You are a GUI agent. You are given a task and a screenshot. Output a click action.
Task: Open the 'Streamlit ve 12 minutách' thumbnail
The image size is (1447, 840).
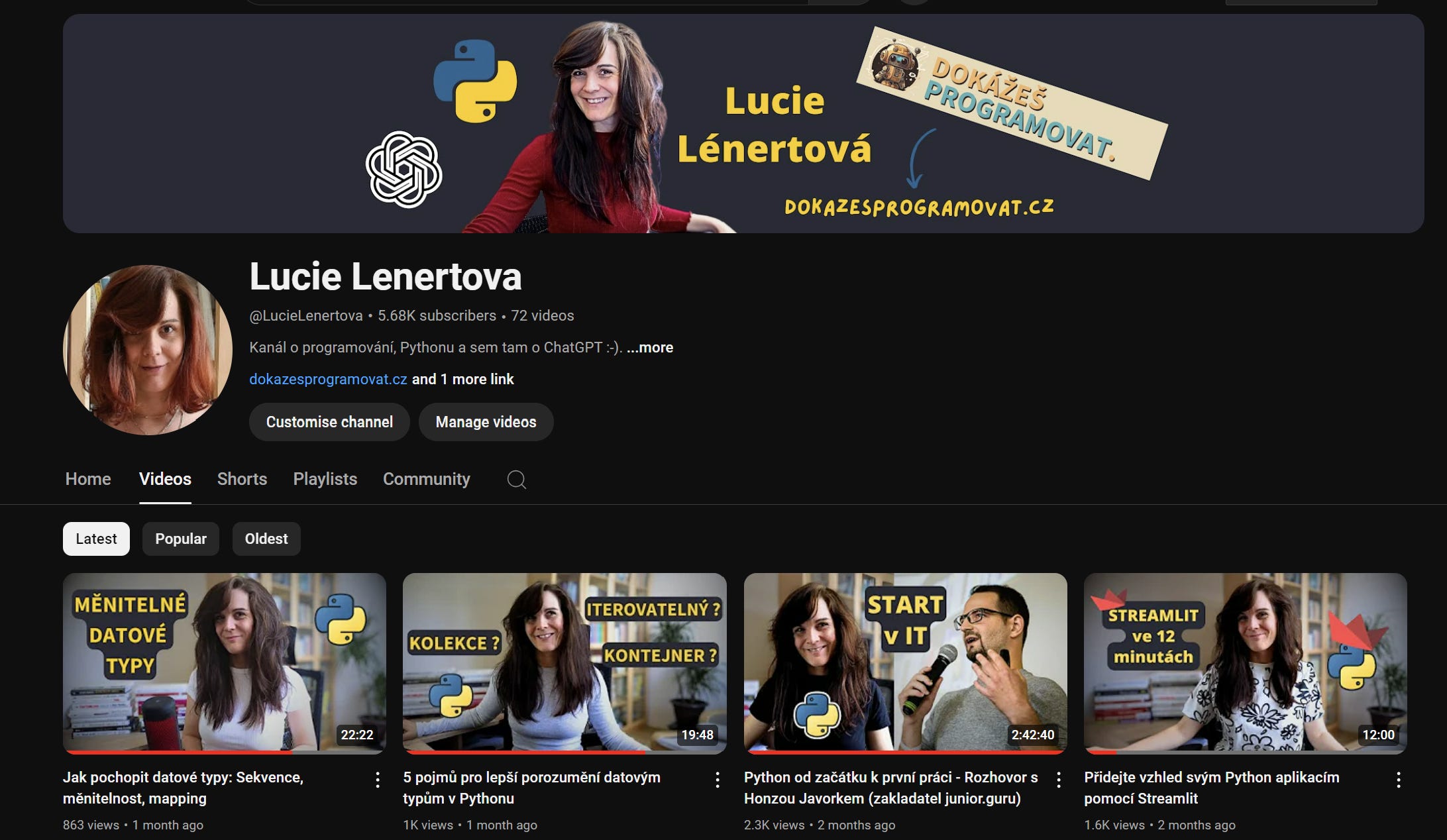coord(1246,662)
